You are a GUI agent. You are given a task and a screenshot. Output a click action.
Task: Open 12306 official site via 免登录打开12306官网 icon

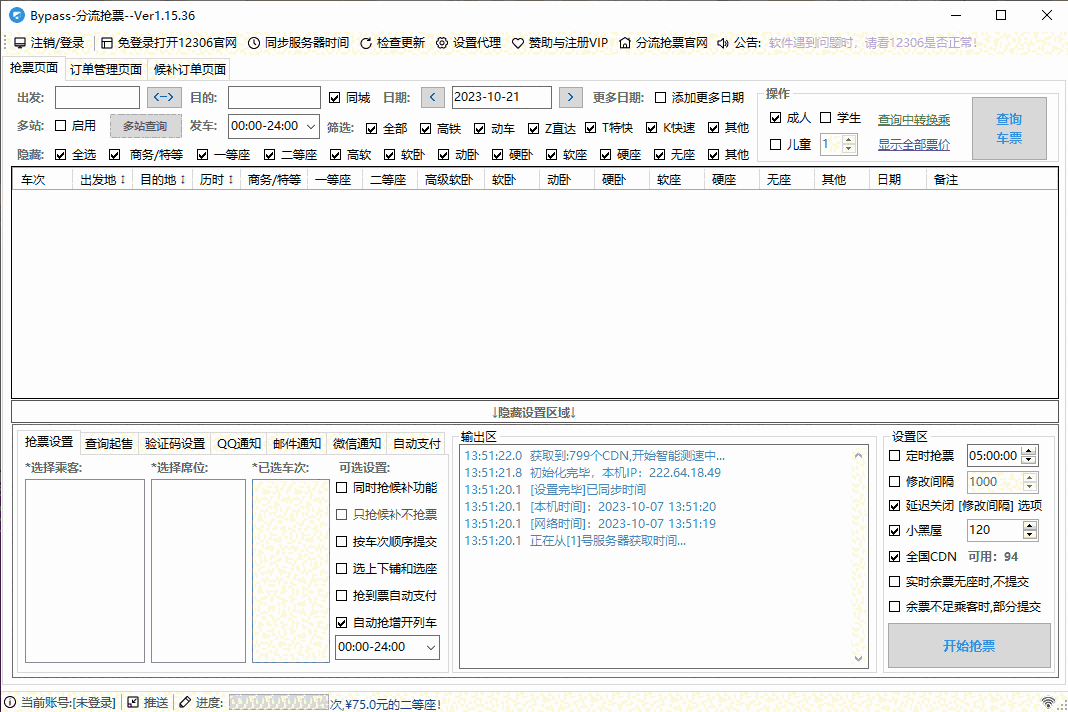106,43
